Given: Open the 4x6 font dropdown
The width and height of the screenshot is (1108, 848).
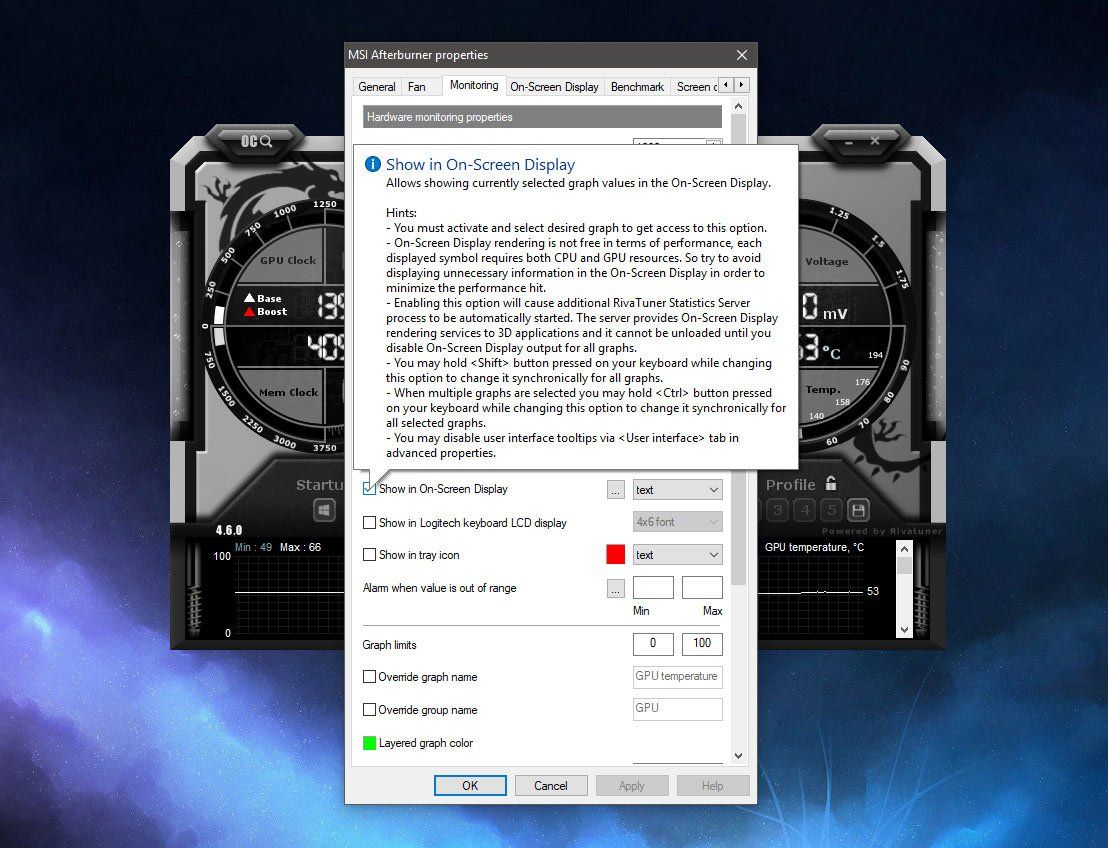Looking at the screenshot, I should [x=678, y=522].
